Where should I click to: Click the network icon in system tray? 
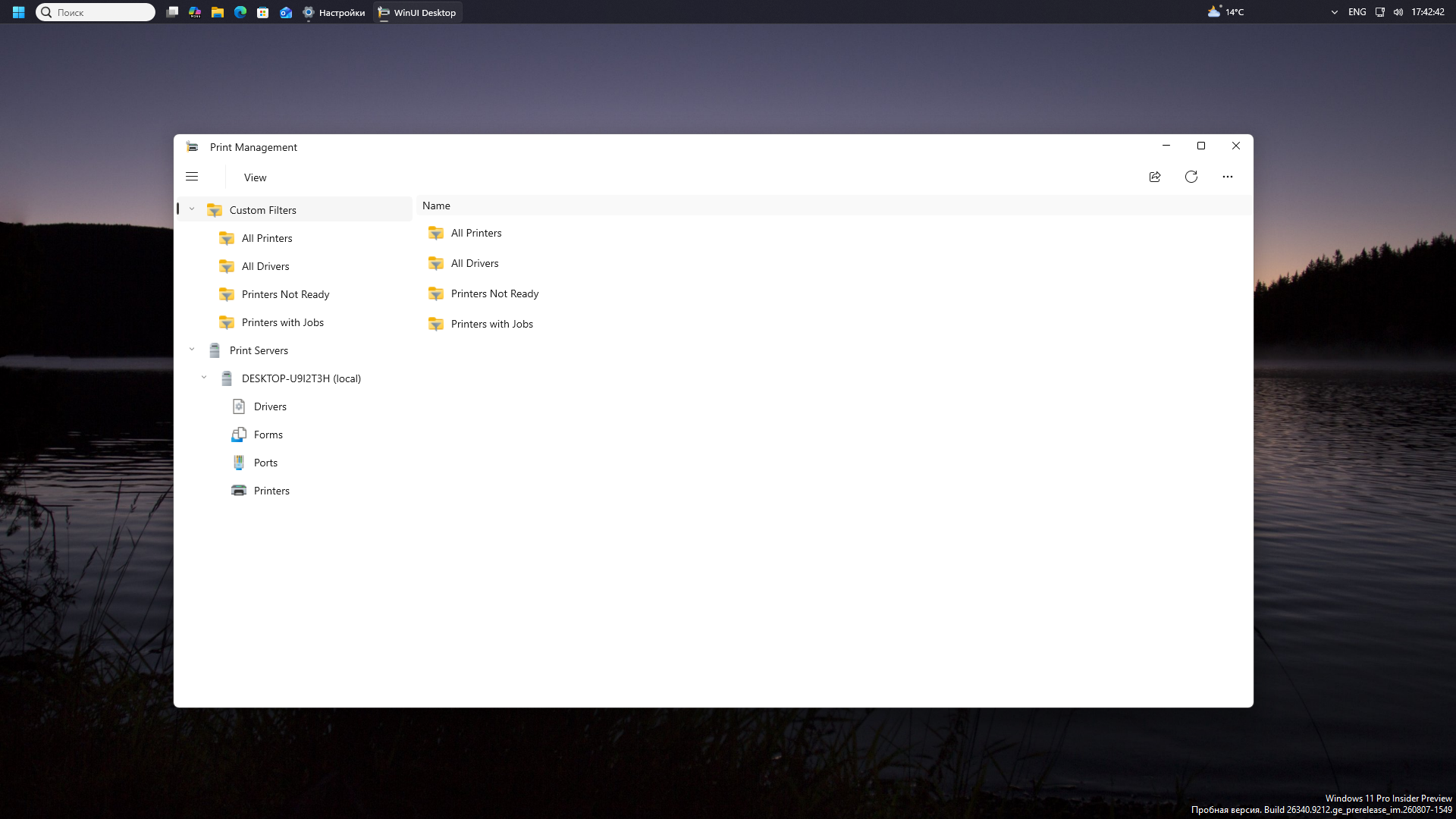click(1380, 12)
